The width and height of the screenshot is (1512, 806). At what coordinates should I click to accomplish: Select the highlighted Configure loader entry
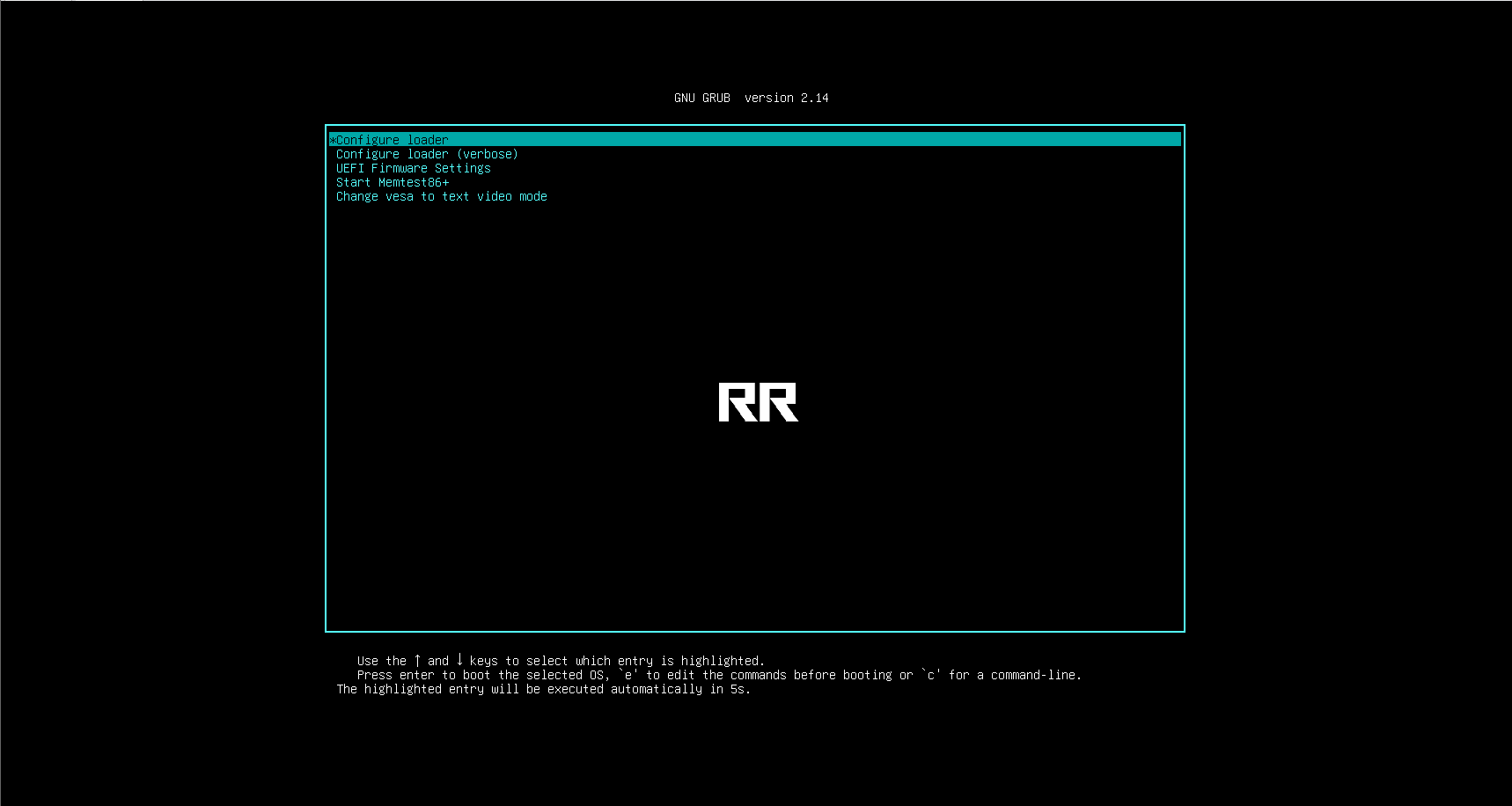pyautogui.click(x=755, y=140)
